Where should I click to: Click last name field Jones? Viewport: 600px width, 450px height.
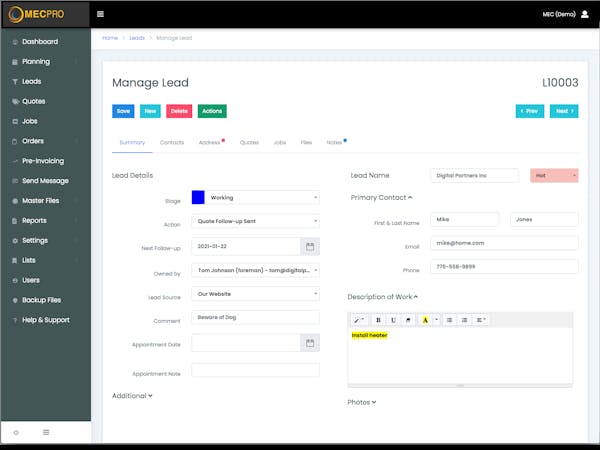coord(544,219)
